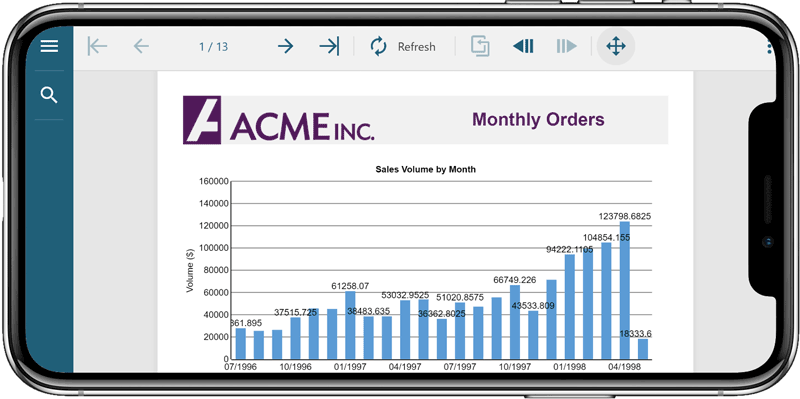Click the 04/1997 axis label
Image resolution: width=800 pixels, height=399 pixels.
coord(405,367)
